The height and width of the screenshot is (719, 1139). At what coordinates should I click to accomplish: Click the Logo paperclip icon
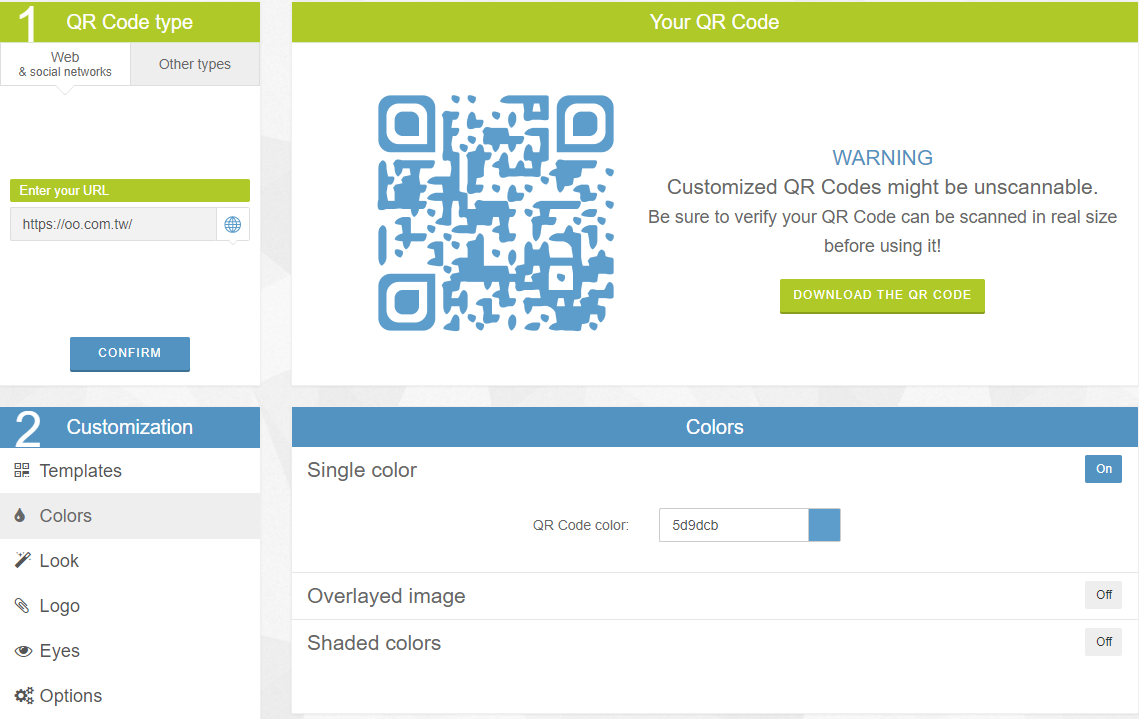click(22, 606)
